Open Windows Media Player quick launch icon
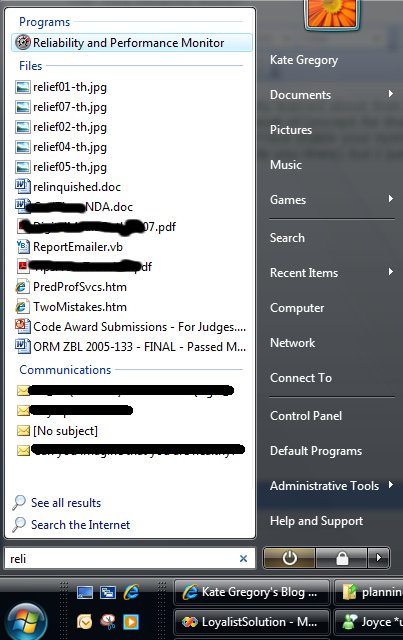Screen dimensions: 403x640 pyautogui.click(x=131, y=622)
